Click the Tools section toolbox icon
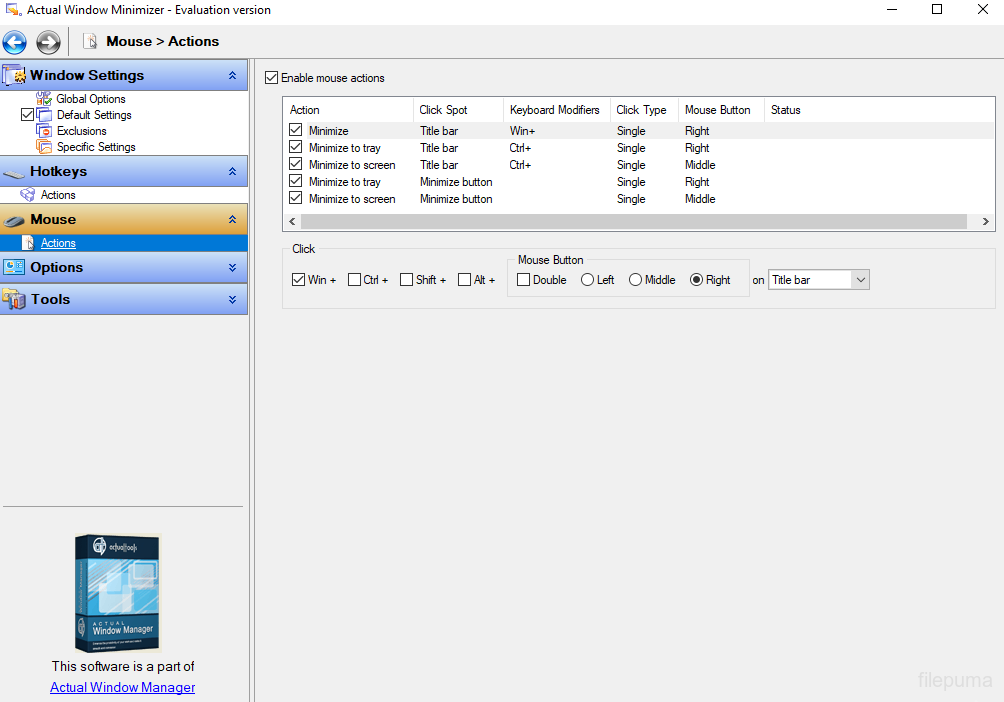The image size is (1004, 702). pos(14,299)
